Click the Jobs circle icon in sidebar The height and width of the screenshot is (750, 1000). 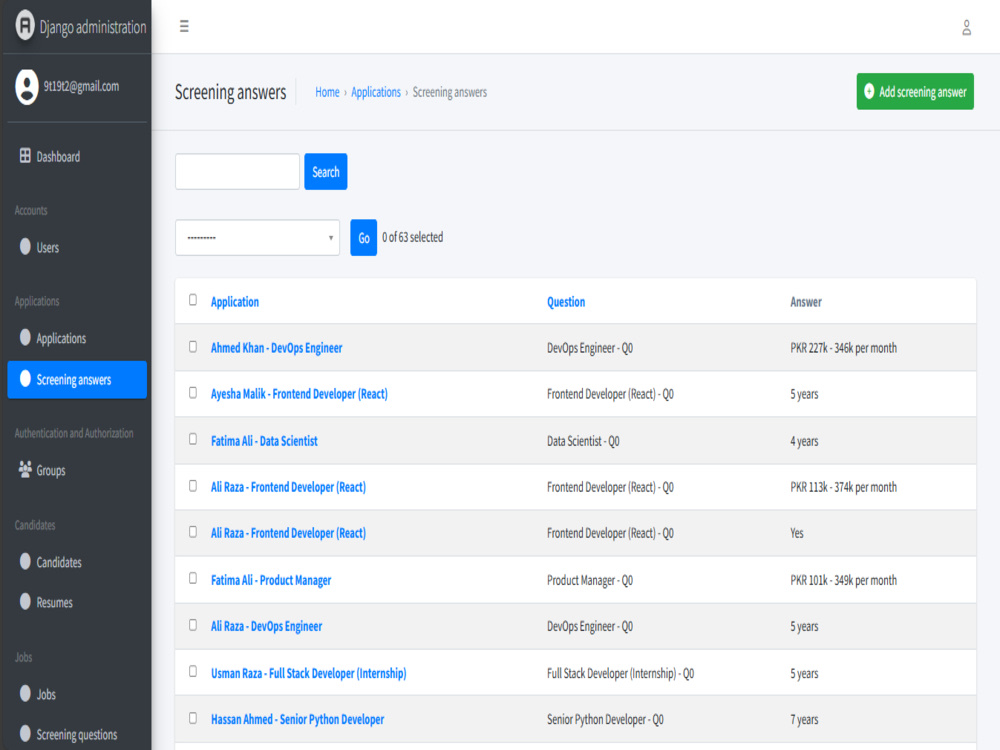[25, 693]
